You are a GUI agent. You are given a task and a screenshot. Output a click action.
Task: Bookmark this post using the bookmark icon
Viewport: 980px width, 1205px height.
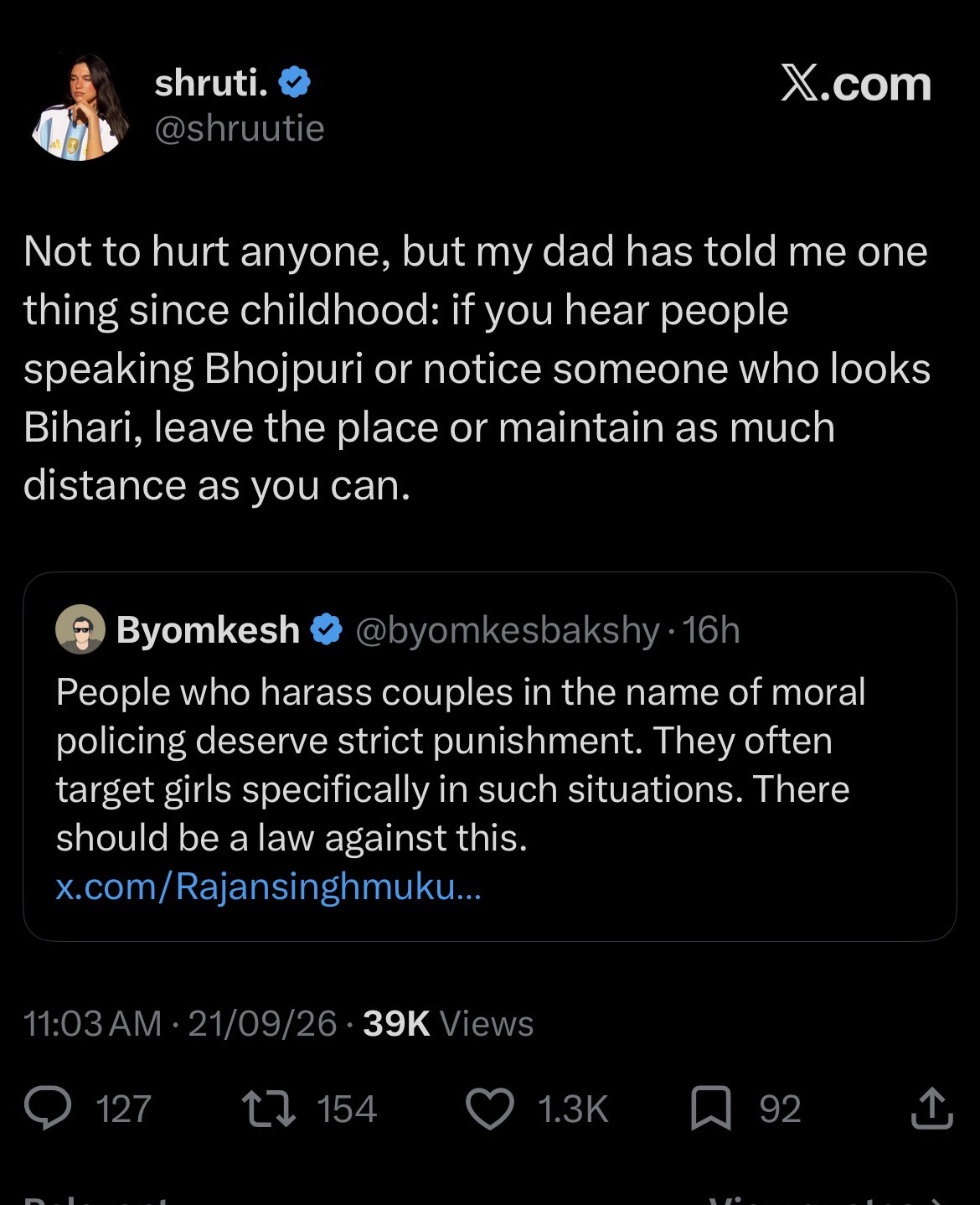click(711, 1109)
